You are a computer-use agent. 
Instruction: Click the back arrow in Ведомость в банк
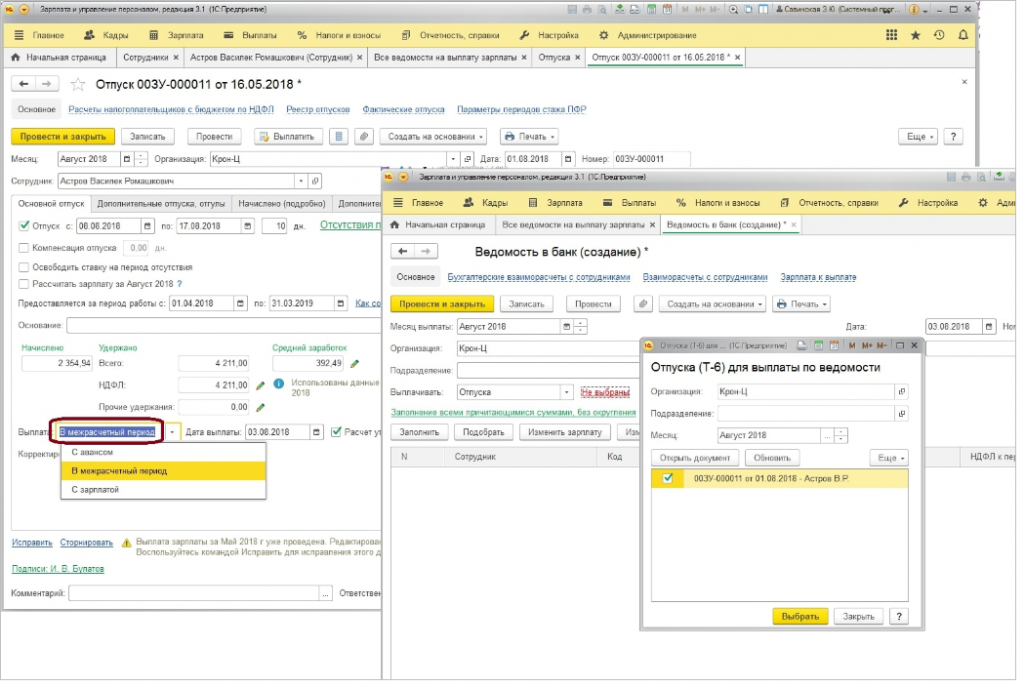[x=402, y=251]
